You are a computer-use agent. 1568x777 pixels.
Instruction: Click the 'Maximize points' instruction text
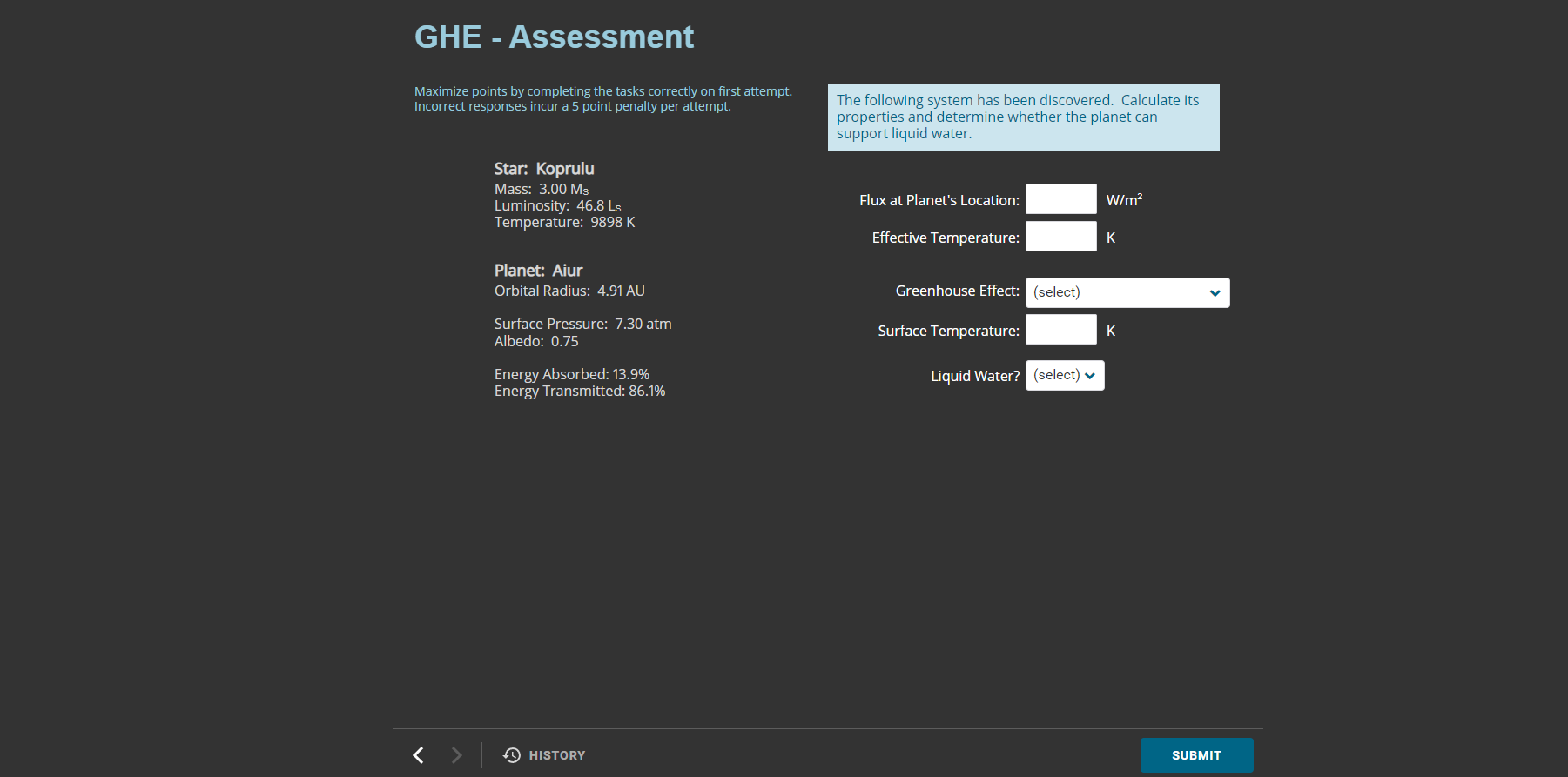click(x=603, y=98)
